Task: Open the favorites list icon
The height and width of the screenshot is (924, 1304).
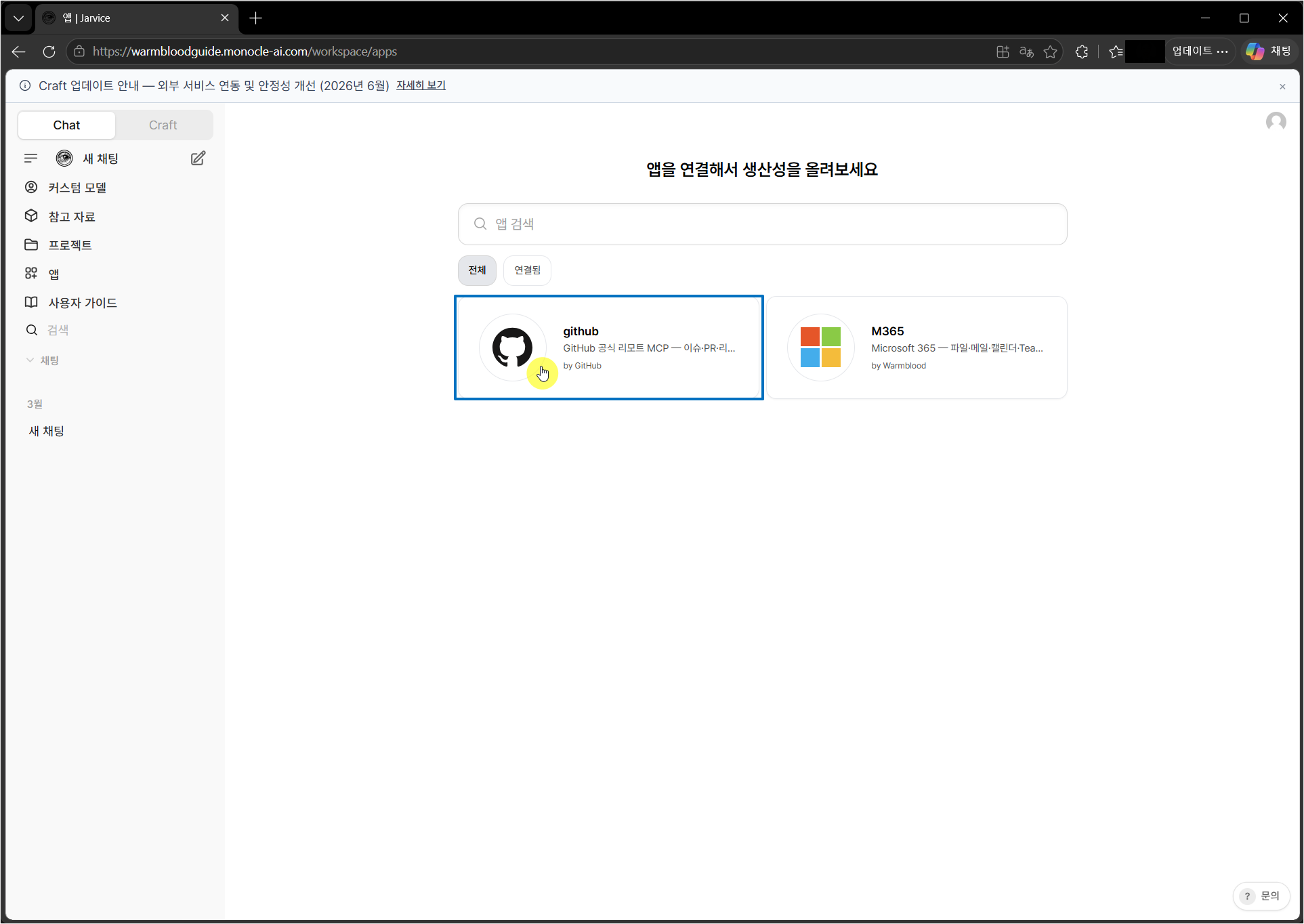Action: (1116, 51)
